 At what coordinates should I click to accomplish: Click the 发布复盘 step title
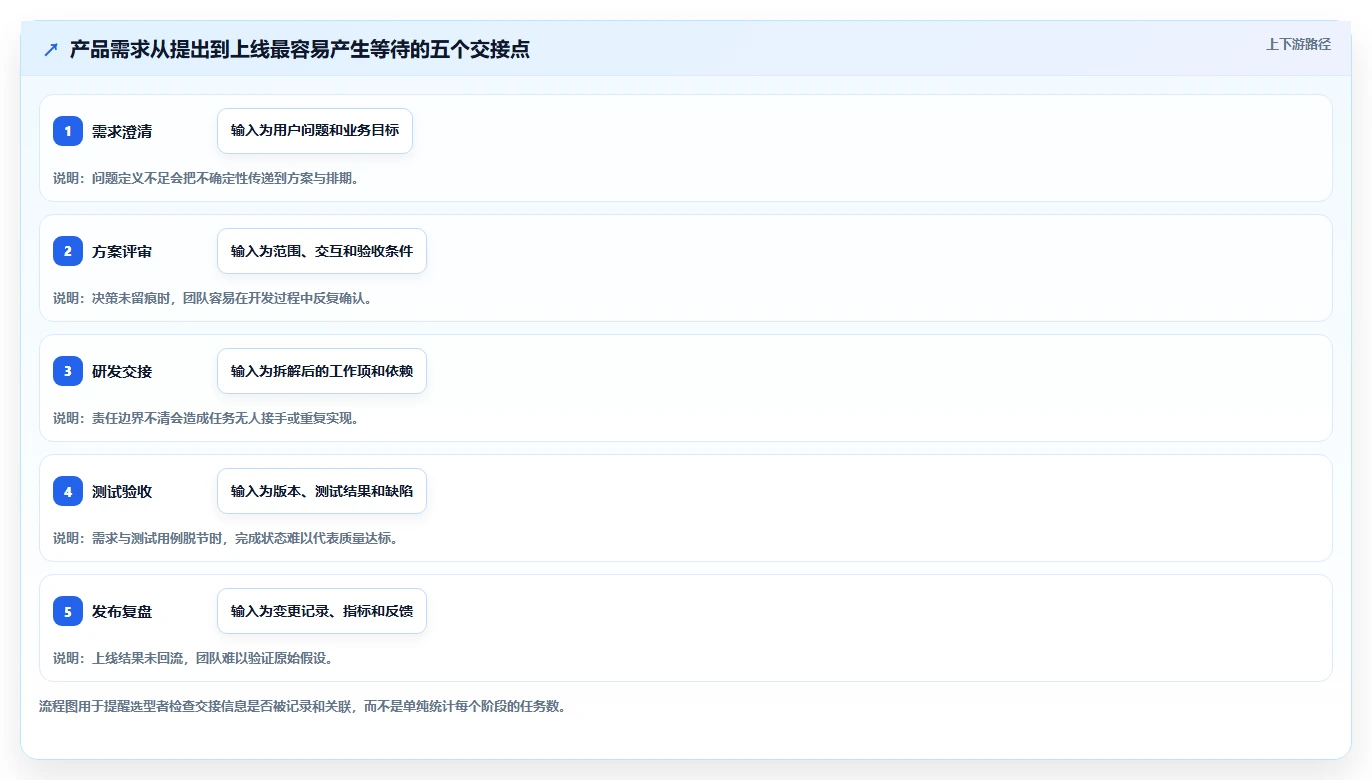122,611
